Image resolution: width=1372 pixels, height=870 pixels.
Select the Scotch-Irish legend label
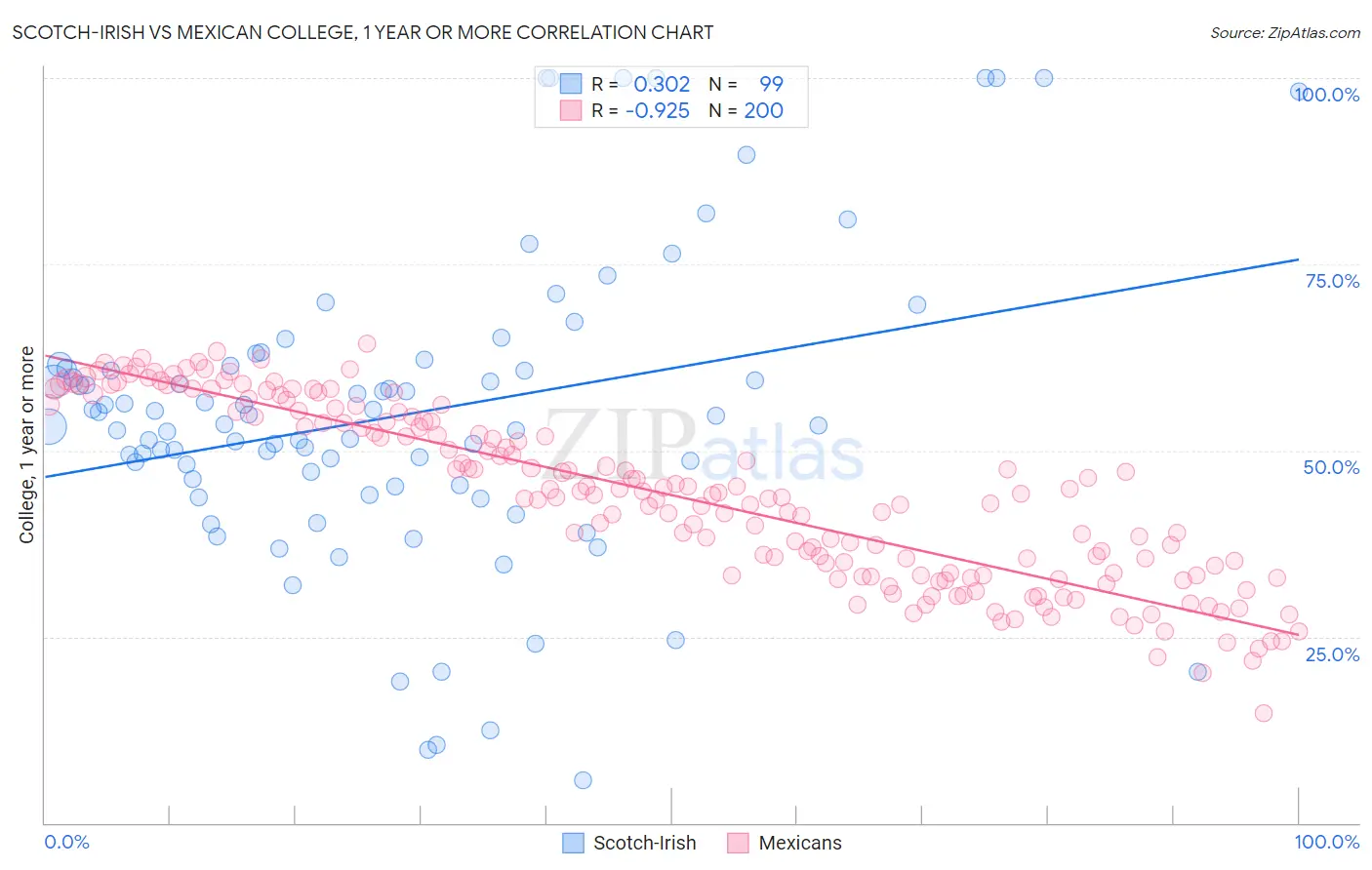[645, 843]
